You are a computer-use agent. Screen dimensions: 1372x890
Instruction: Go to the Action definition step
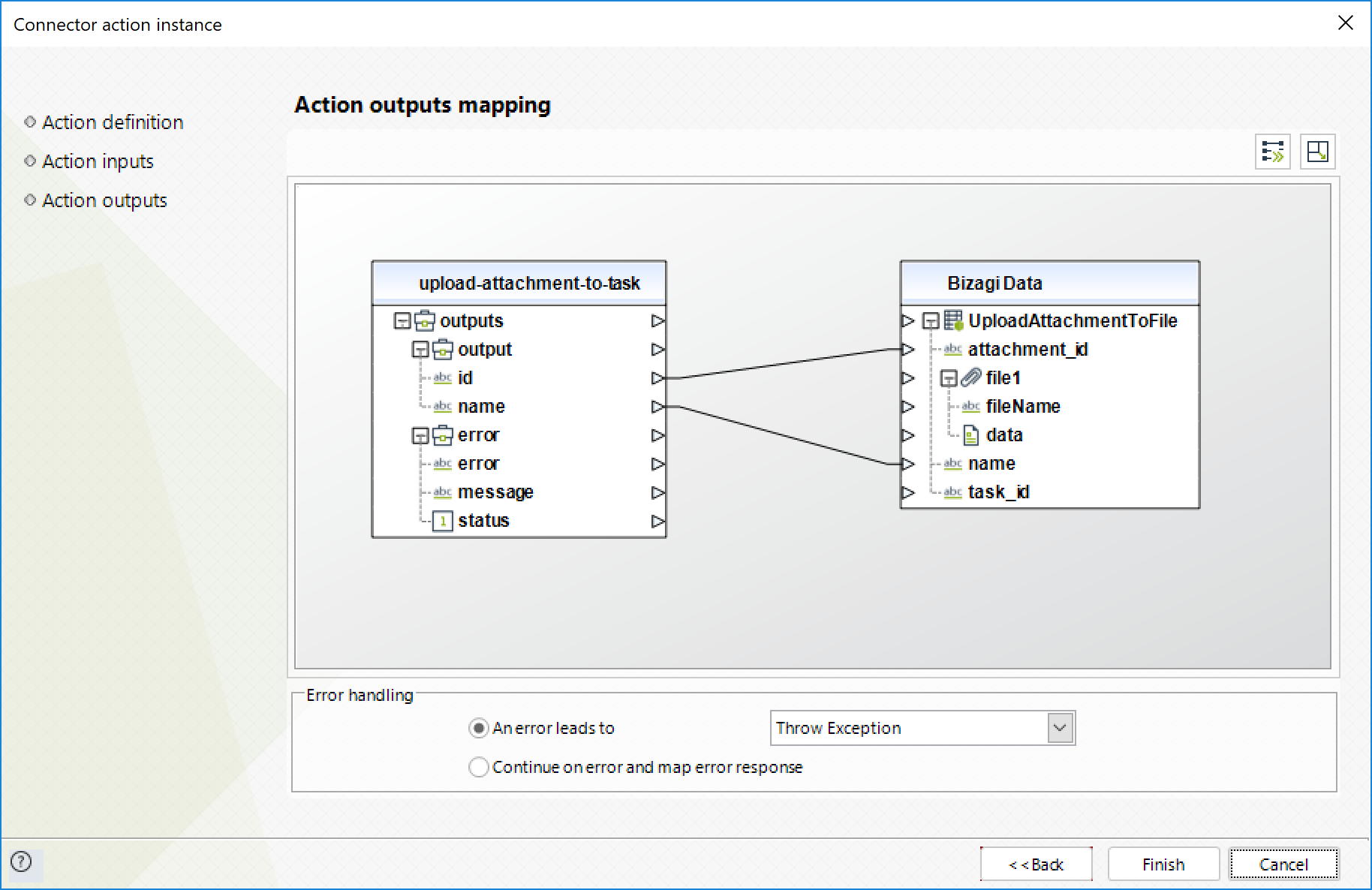coord(113,122)
